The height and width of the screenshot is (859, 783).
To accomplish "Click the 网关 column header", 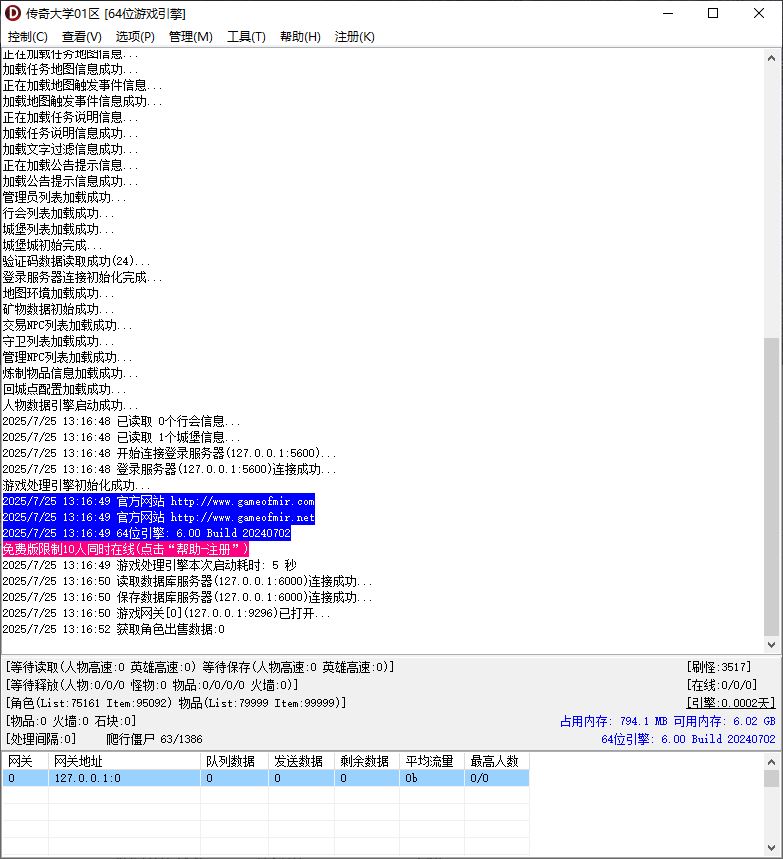I will coord(25,761).
